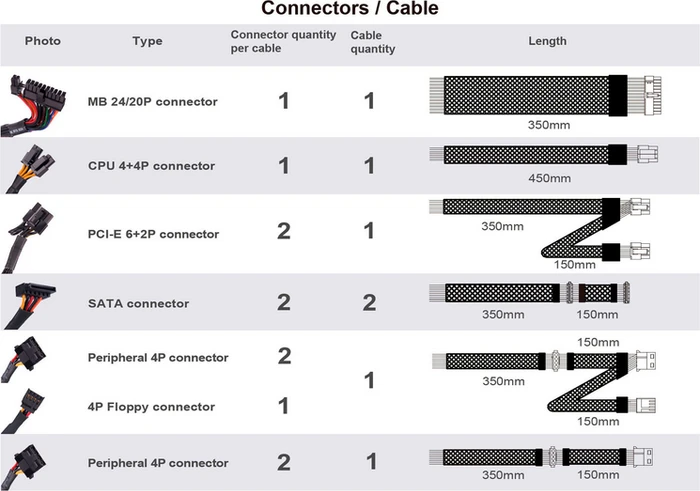700x491 pixels.
Task: Click the 450mm length label
Action: click(550, 179)
